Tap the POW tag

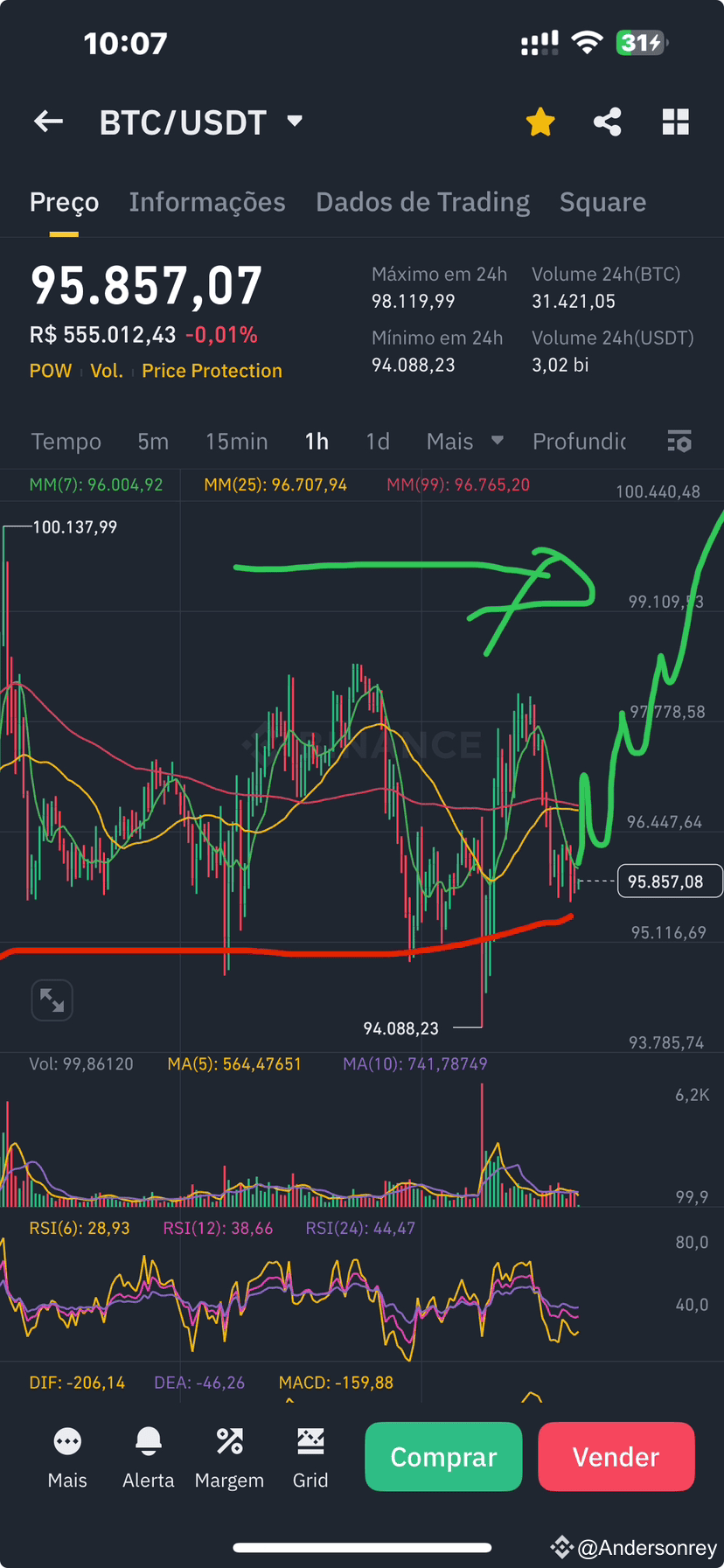(51, 371)
